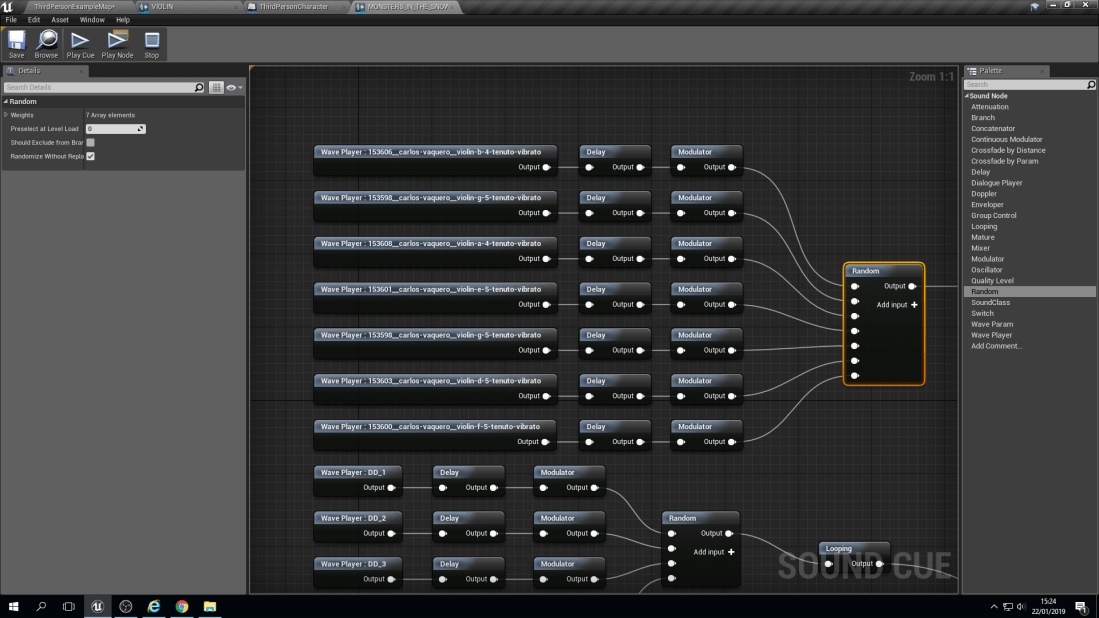The image size is (1099, 618).
Task: Expand the Weights array property
Action: click(6, 115)
